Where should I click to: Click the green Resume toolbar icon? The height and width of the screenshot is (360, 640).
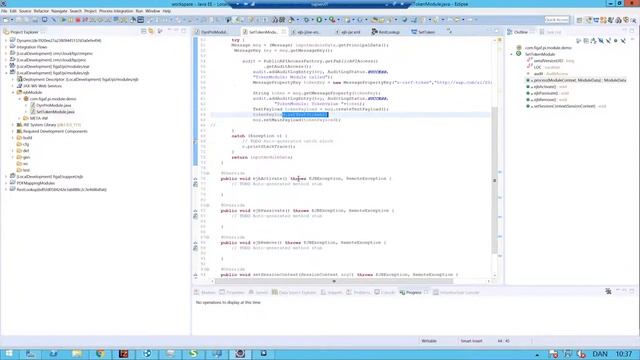63,20
